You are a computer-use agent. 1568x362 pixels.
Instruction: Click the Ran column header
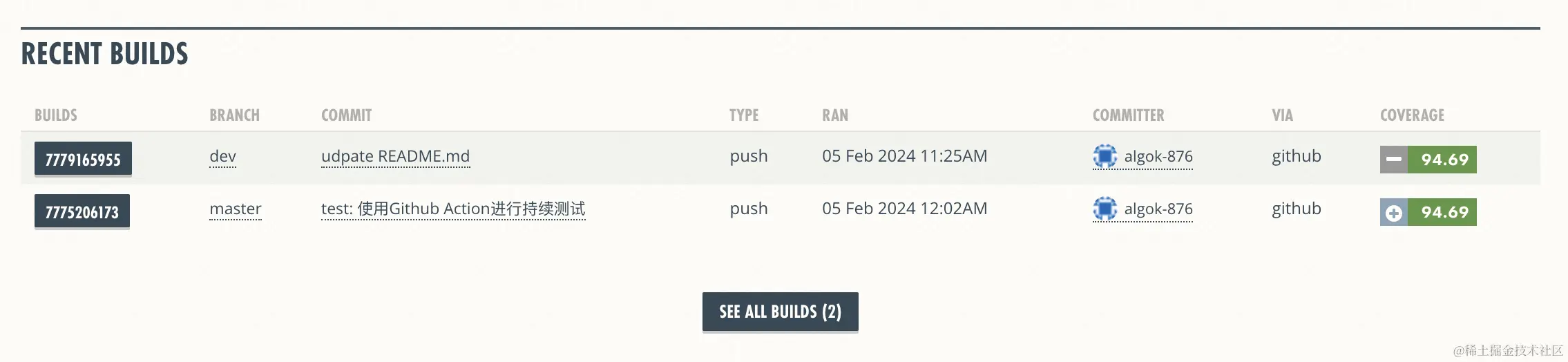click(x=834, y=115)
